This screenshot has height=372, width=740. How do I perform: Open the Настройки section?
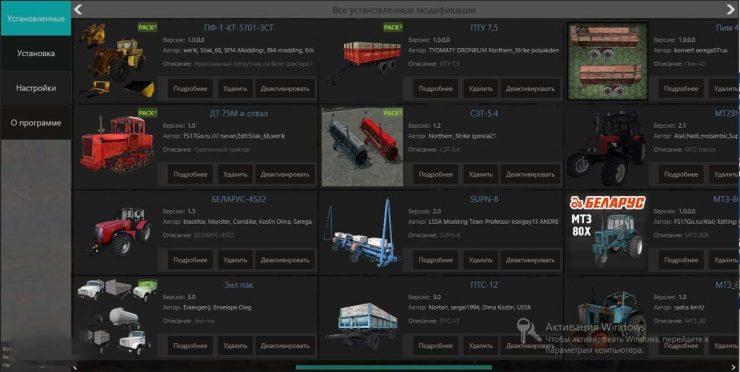click(x=36, y=88)
